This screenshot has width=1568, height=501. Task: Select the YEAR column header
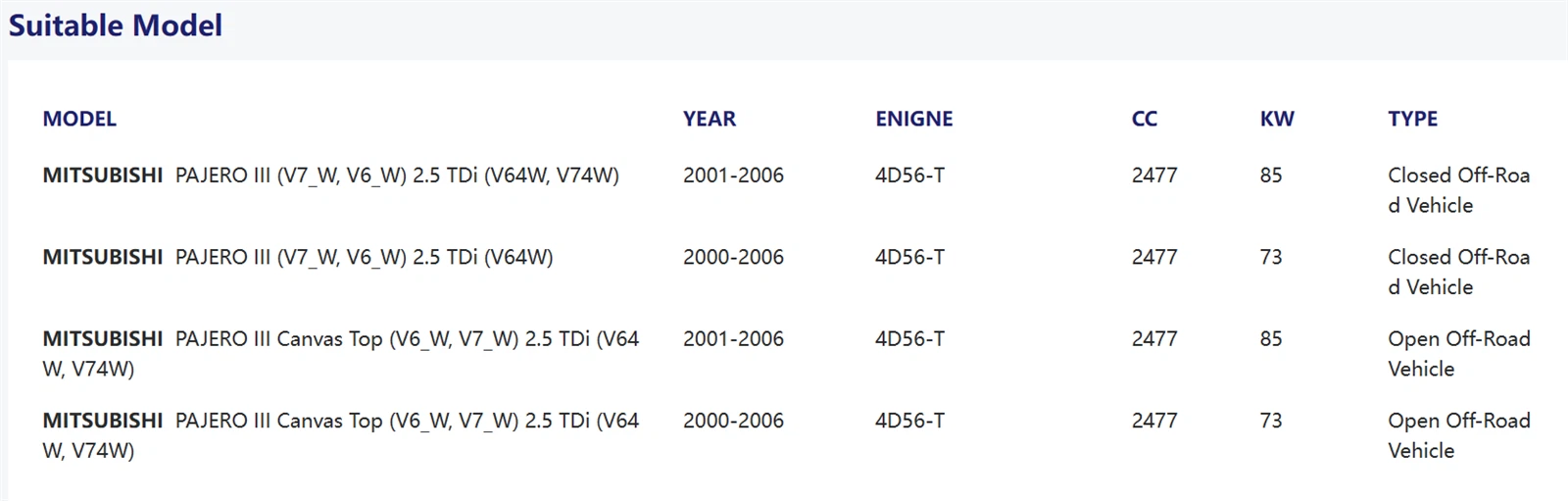[x=710, y=119]
